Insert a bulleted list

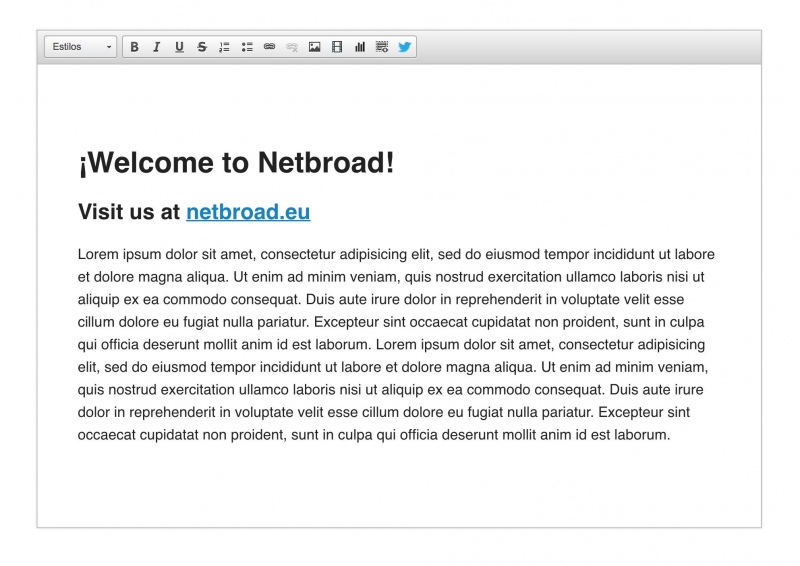247,47
